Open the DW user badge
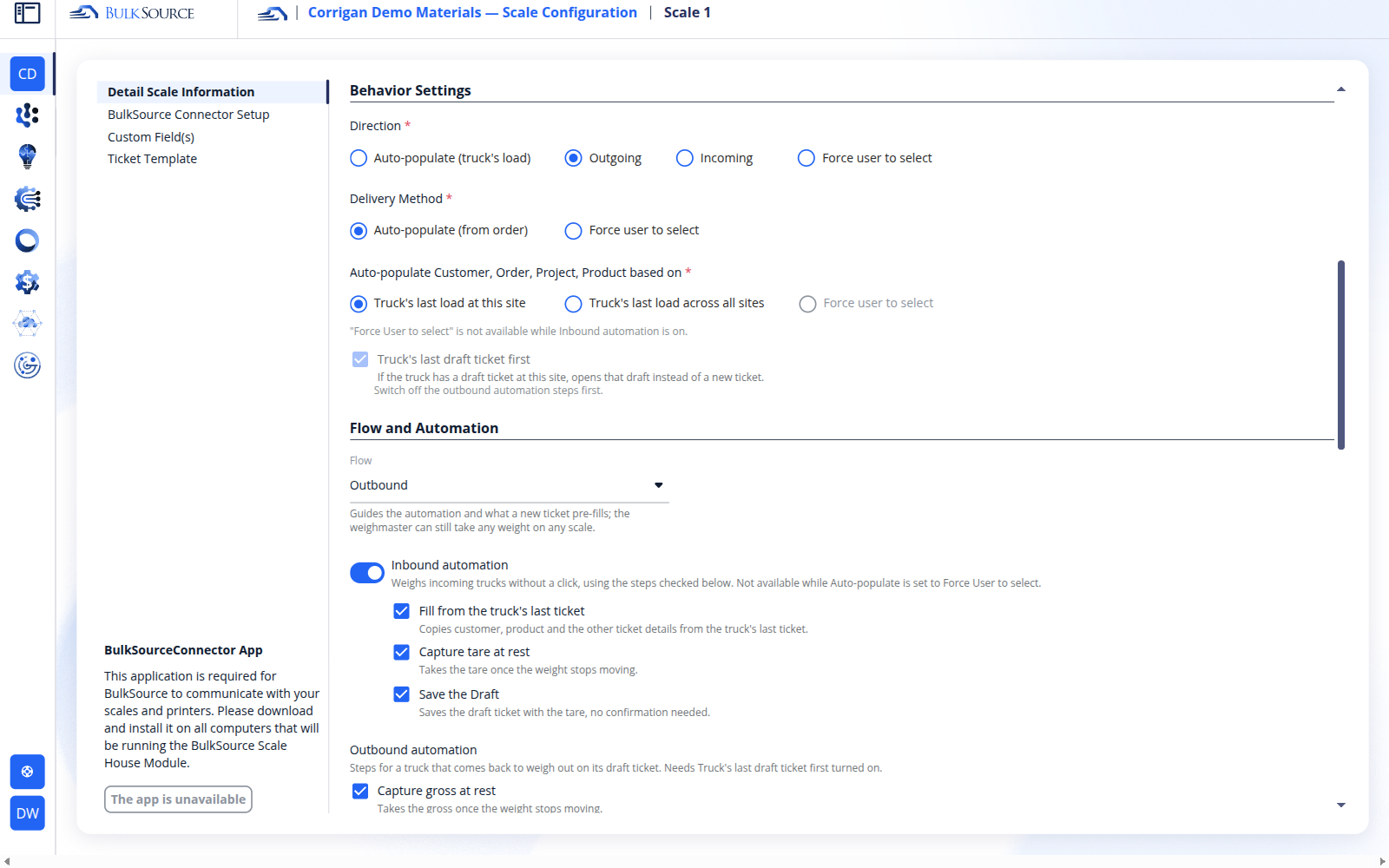Image resolution: width=1389 pixels, height=868 pixels. click(28, 813)
